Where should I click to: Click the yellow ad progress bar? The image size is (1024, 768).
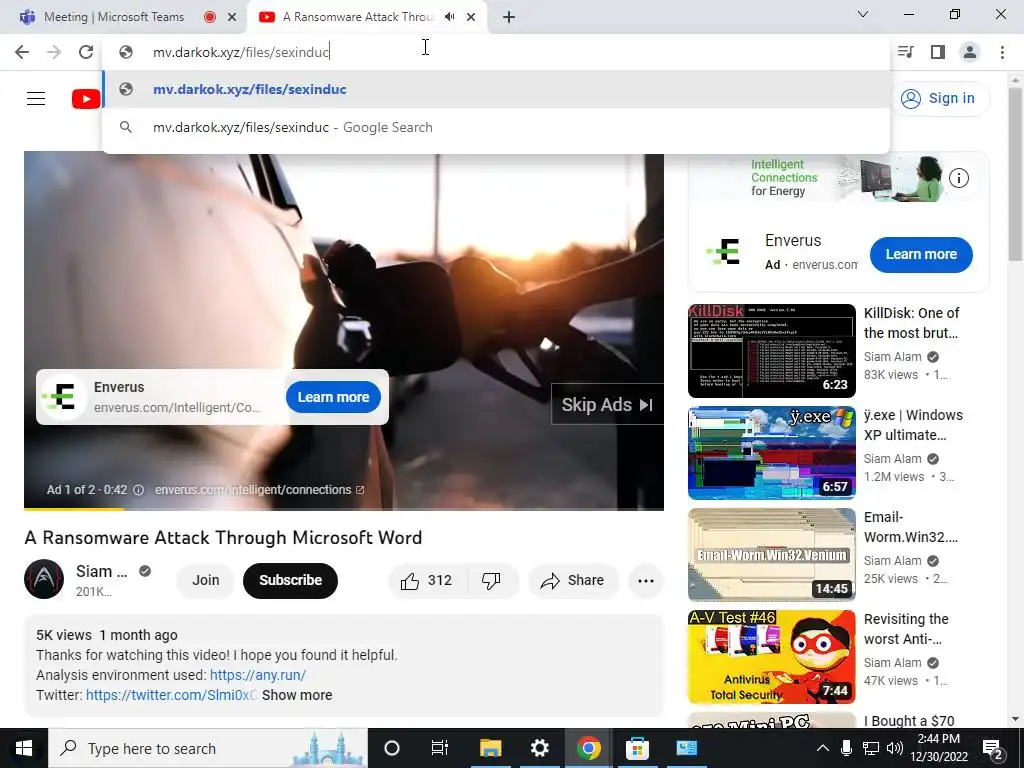74,508
